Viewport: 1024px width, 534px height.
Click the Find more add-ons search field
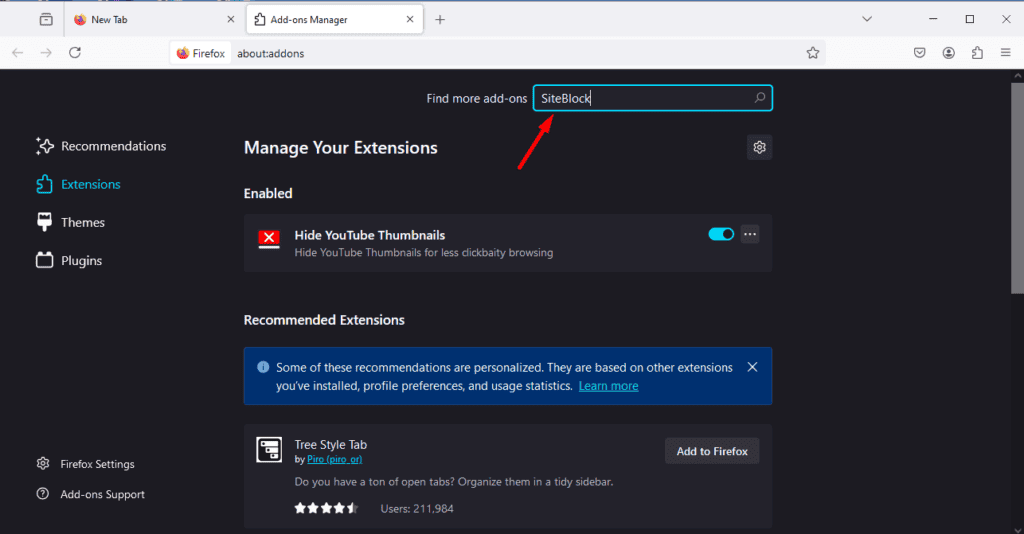[642, 98]
